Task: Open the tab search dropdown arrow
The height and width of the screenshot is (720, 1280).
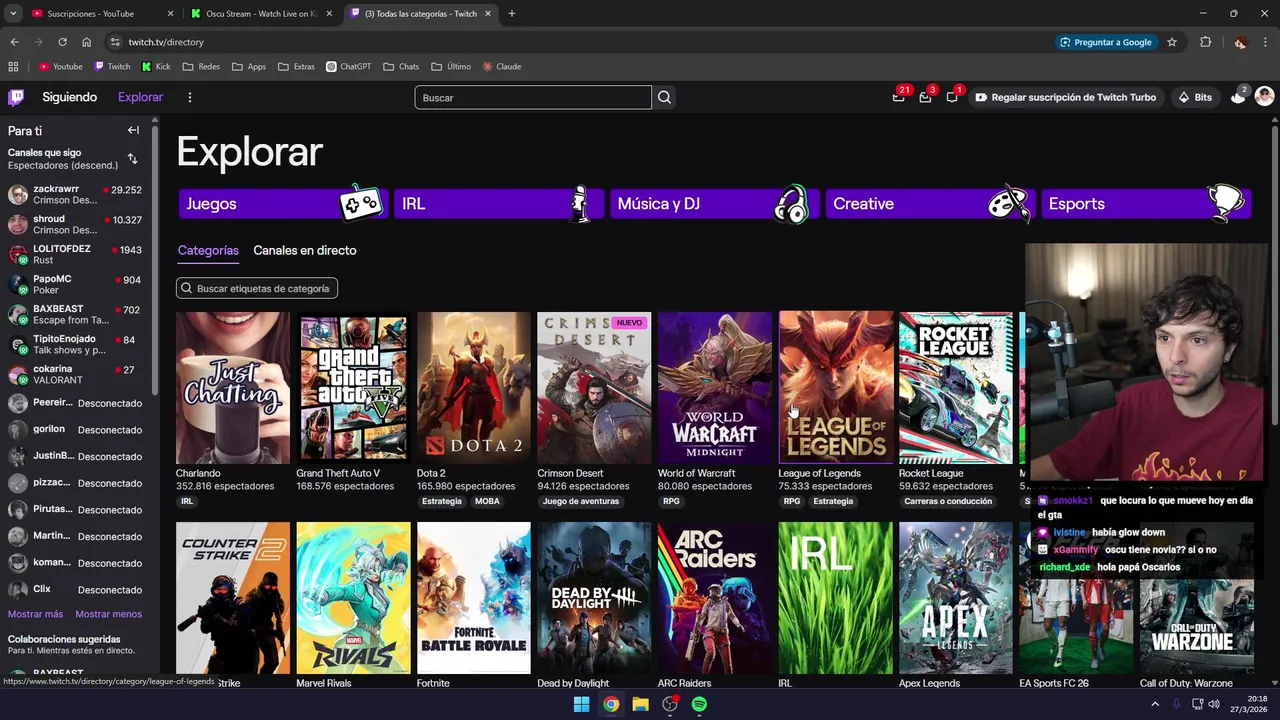Action: tap(13, 14)
